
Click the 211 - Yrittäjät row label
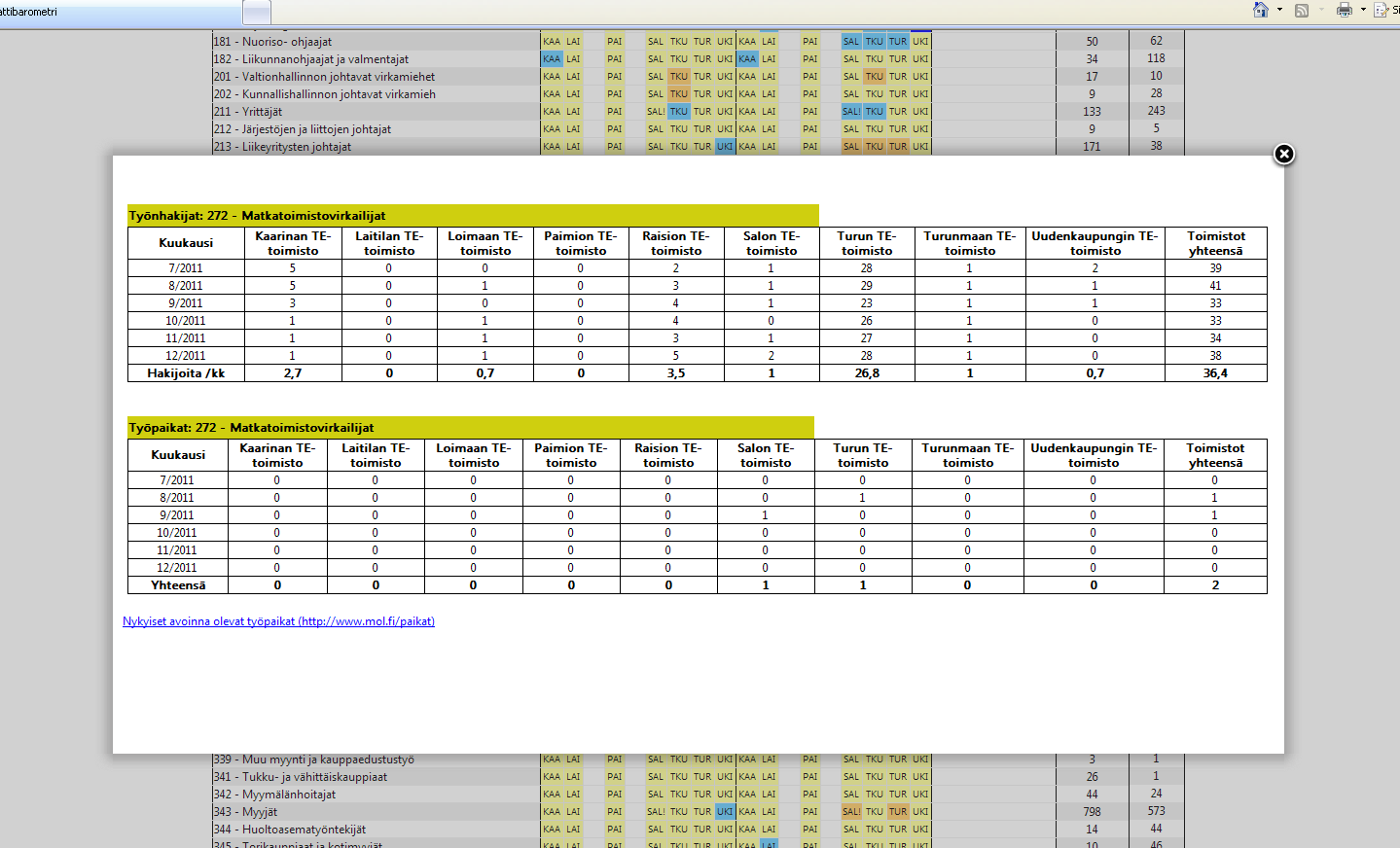point(248,112)
